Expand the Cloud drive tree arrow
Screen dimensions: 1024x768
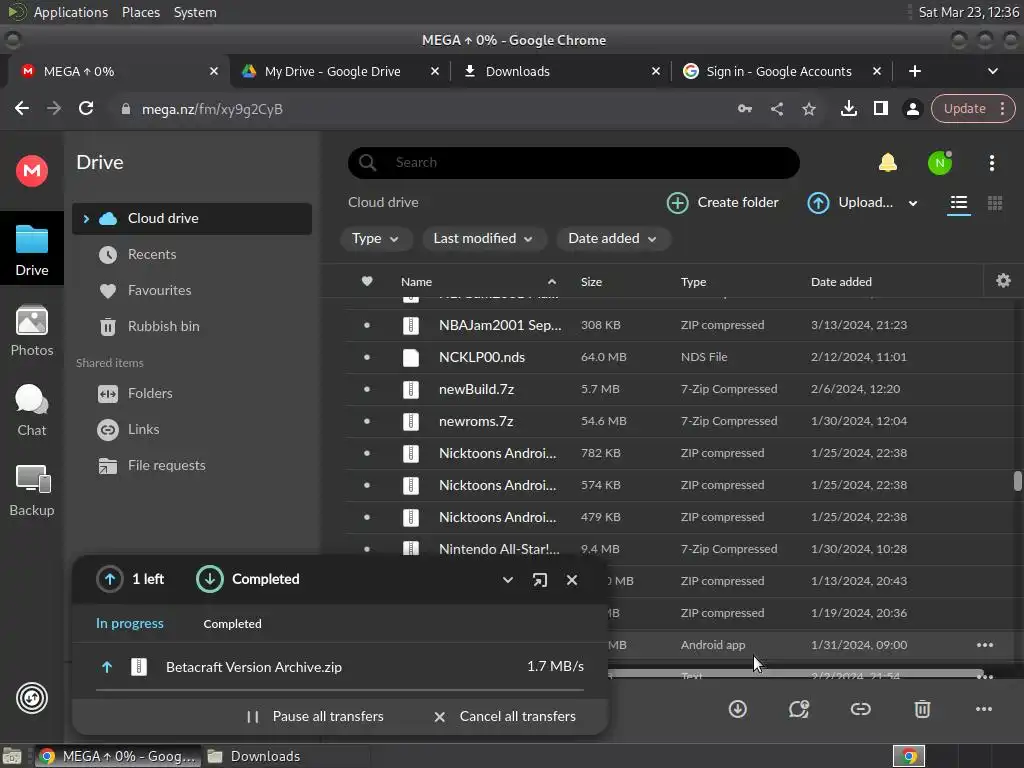click(x=86, y=219)
